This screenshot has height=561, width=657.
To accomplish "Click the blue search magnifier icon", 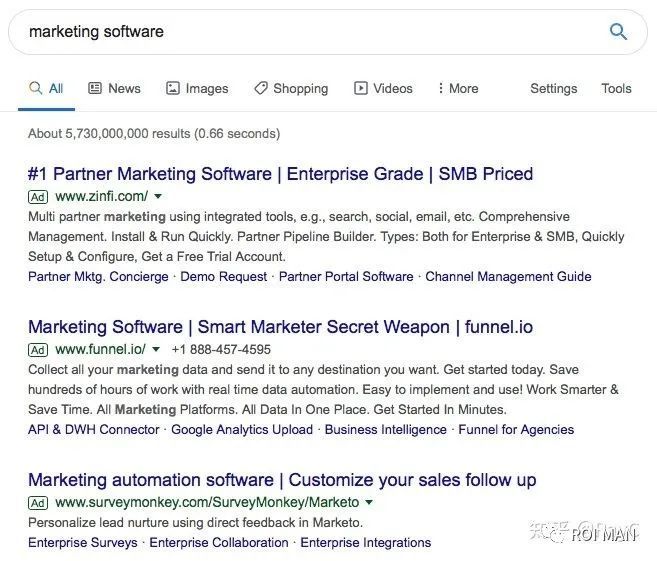I will pyautogui.click(x=618, y=32).
